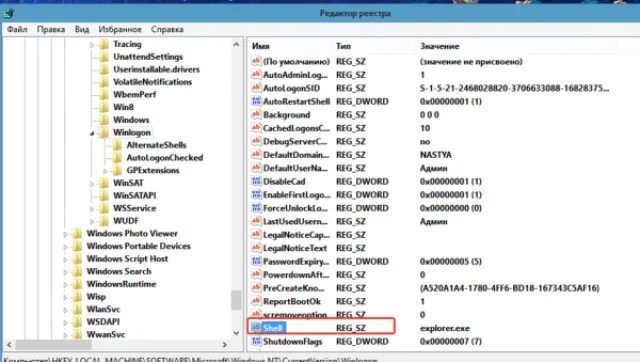Expand the Tracing tree node
The width and height of the screenshot is (640, 362).
pyautogui.click(x=92, y=44)
